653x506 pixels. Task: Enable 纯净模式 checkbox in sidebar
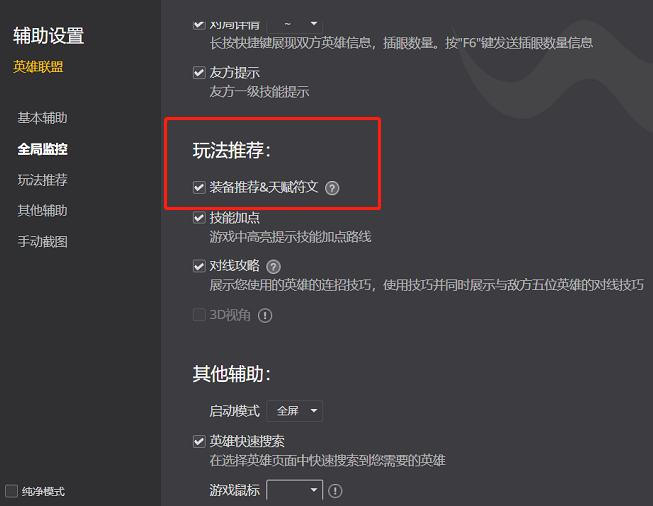[11, 491]
